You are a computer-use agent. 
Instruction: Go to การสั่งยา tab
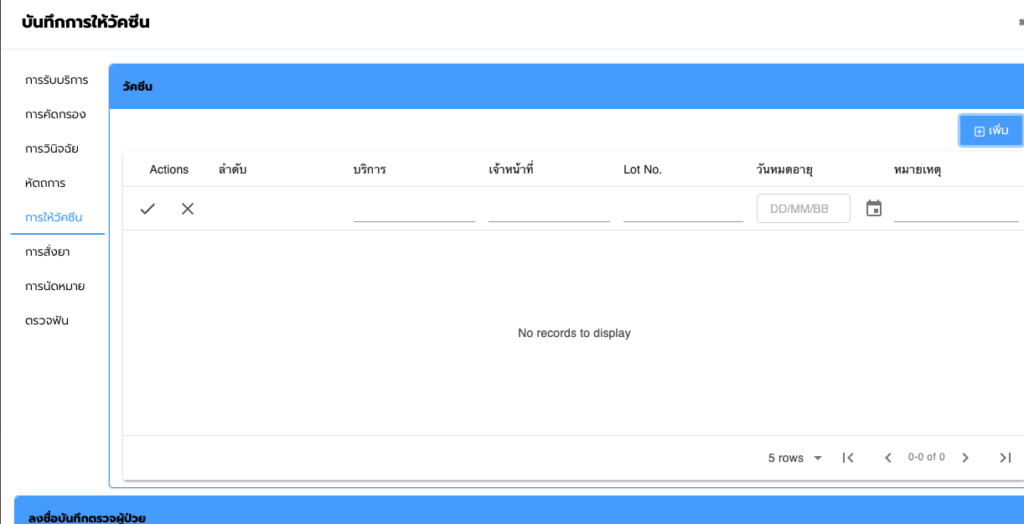[47, 252]
